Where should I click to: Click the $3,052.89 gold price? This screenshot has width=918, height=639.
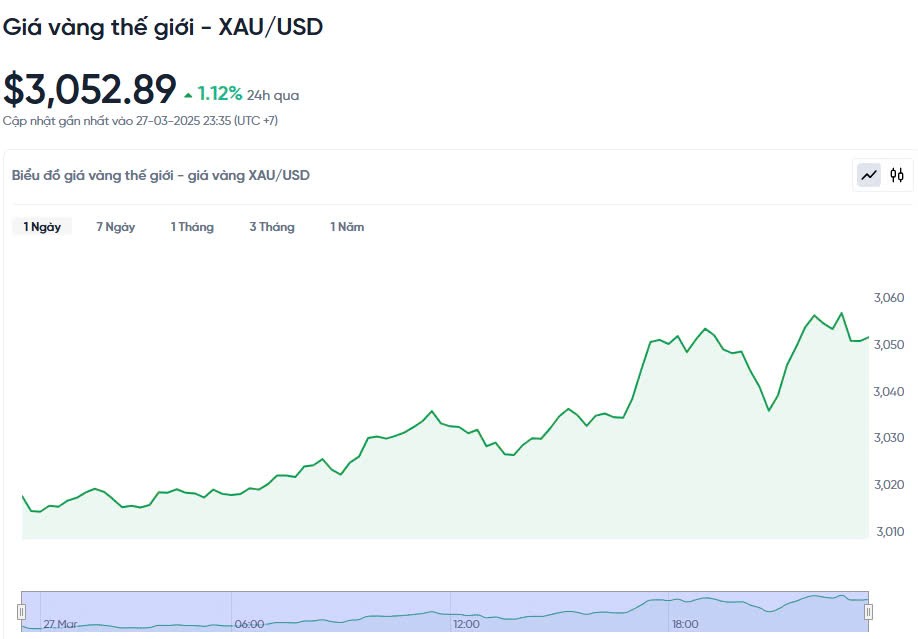[90, 90]
